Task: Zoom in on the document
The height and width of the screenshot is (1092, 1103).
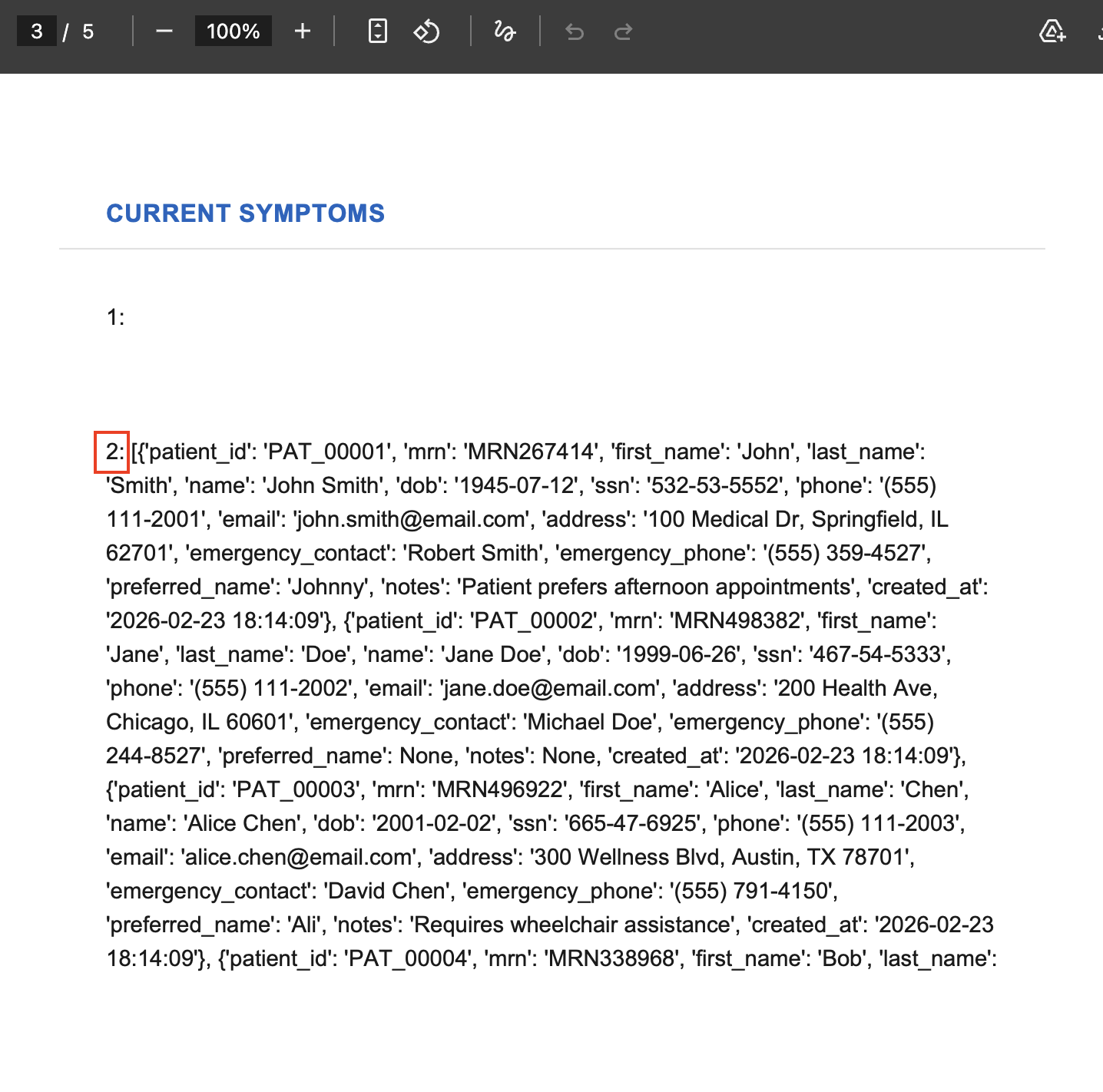Action: pyautogui.click(x=302, y=31)
